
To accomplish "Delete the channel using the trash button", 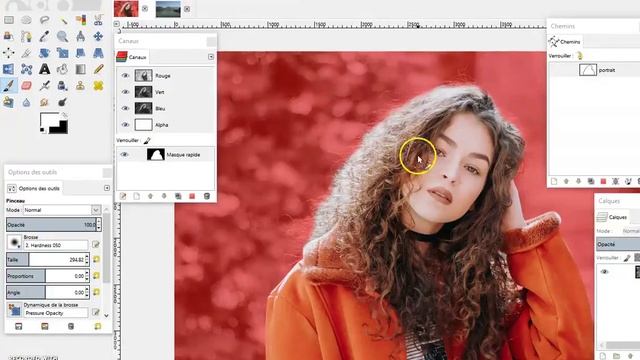I will (x=207, y=196).
